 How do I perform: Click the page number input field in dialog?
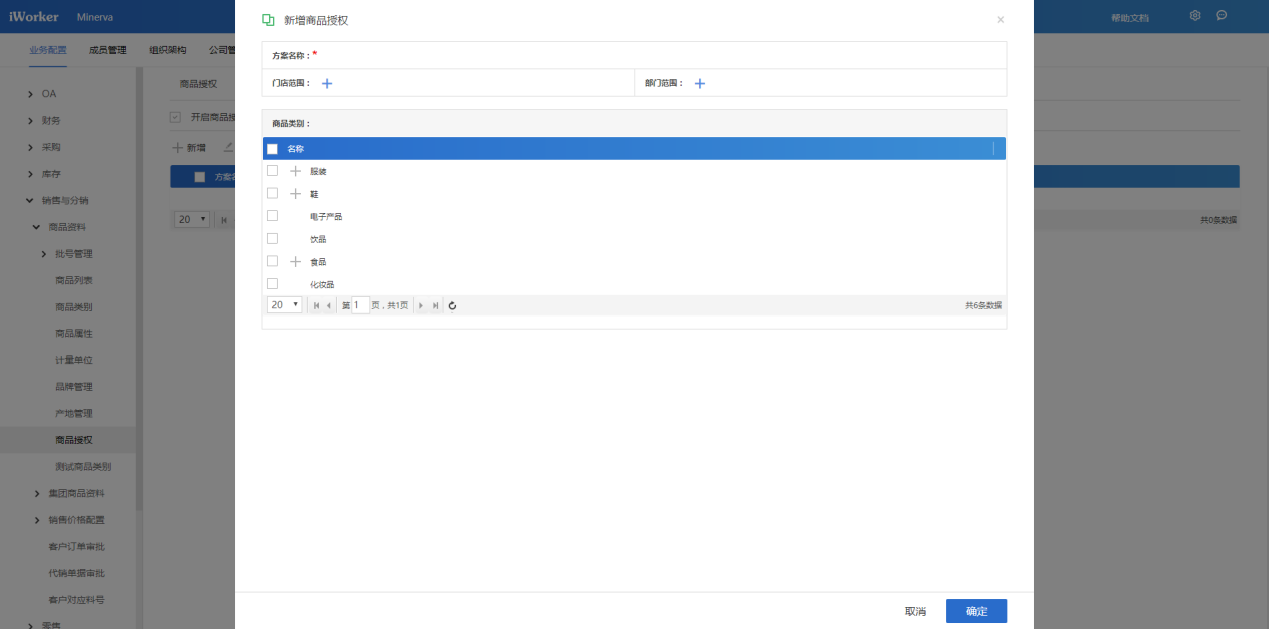(360, 305)
